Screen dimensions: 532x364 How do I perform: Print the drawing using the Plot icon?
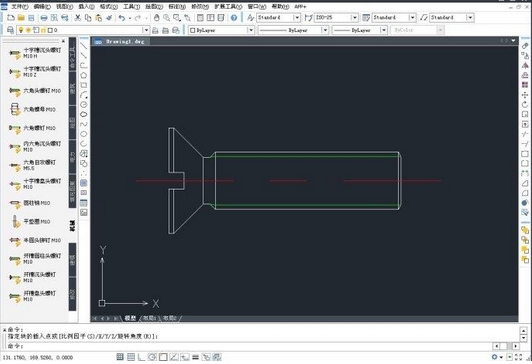(44, 18)
